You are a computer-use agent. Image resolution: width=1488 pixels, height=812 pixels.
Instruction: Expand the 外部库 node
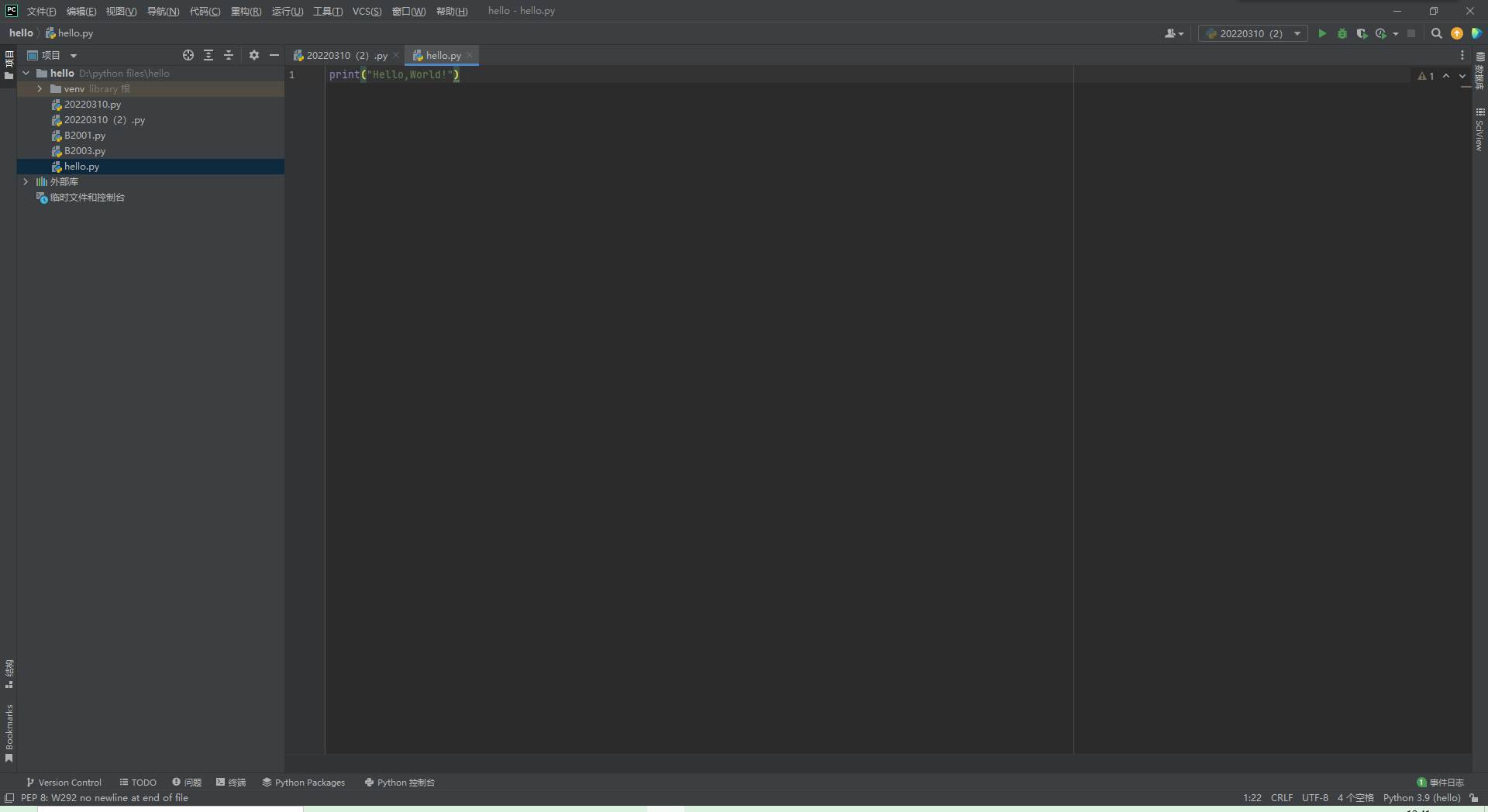[x=26, y=182]
